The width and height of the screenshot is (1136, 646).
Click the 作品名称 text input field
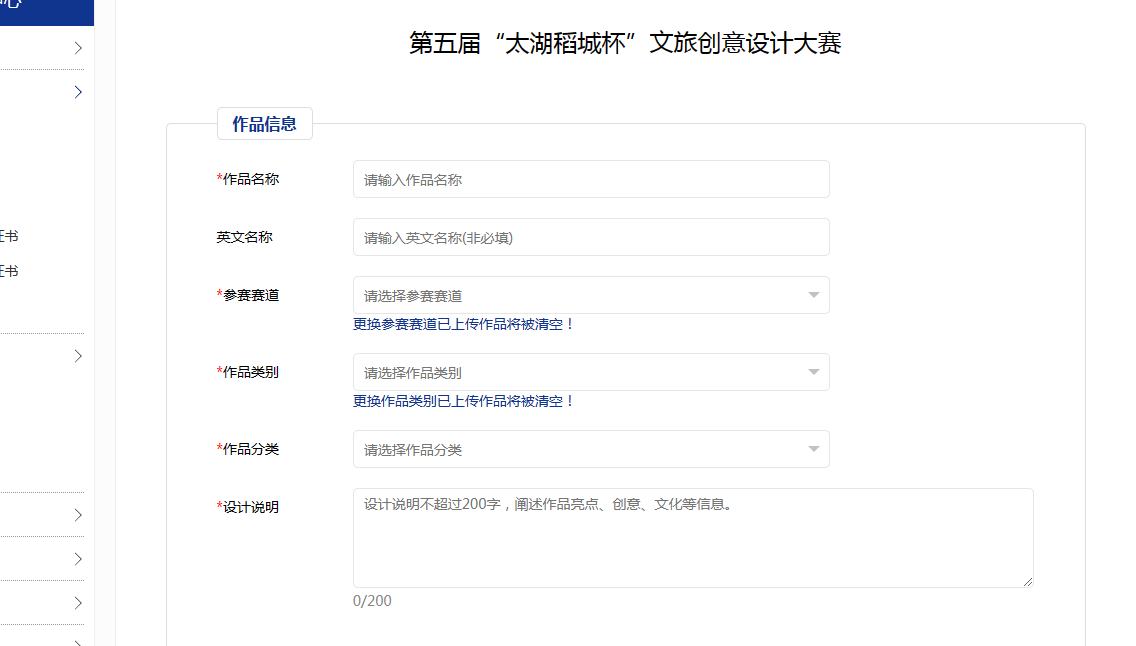tap(590, 180)
